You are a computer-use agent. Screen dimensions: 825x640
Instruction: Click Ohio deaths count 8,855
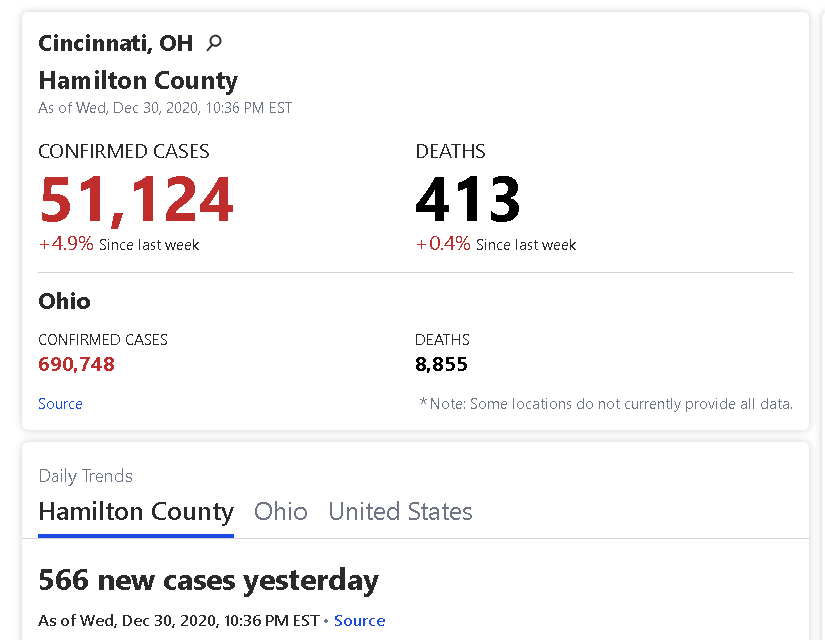pos(441,364)
